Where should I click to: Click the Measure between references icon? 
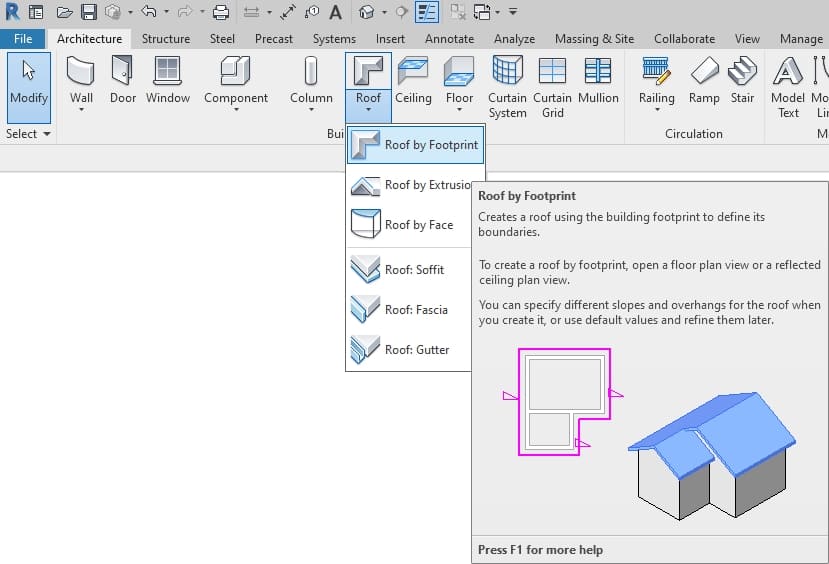[252, 12]
